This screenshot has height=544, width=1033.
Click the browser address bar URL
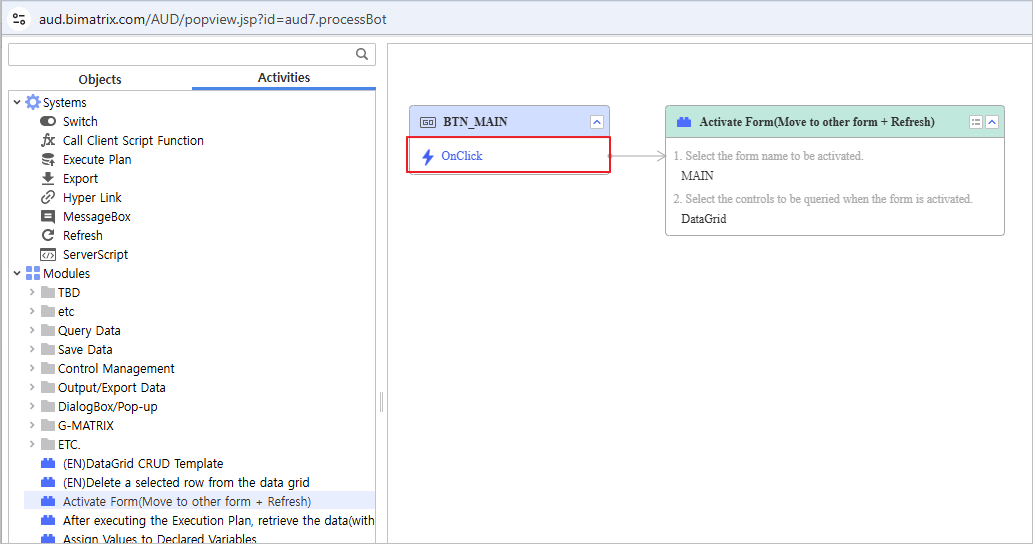click(x=213, y=19)
